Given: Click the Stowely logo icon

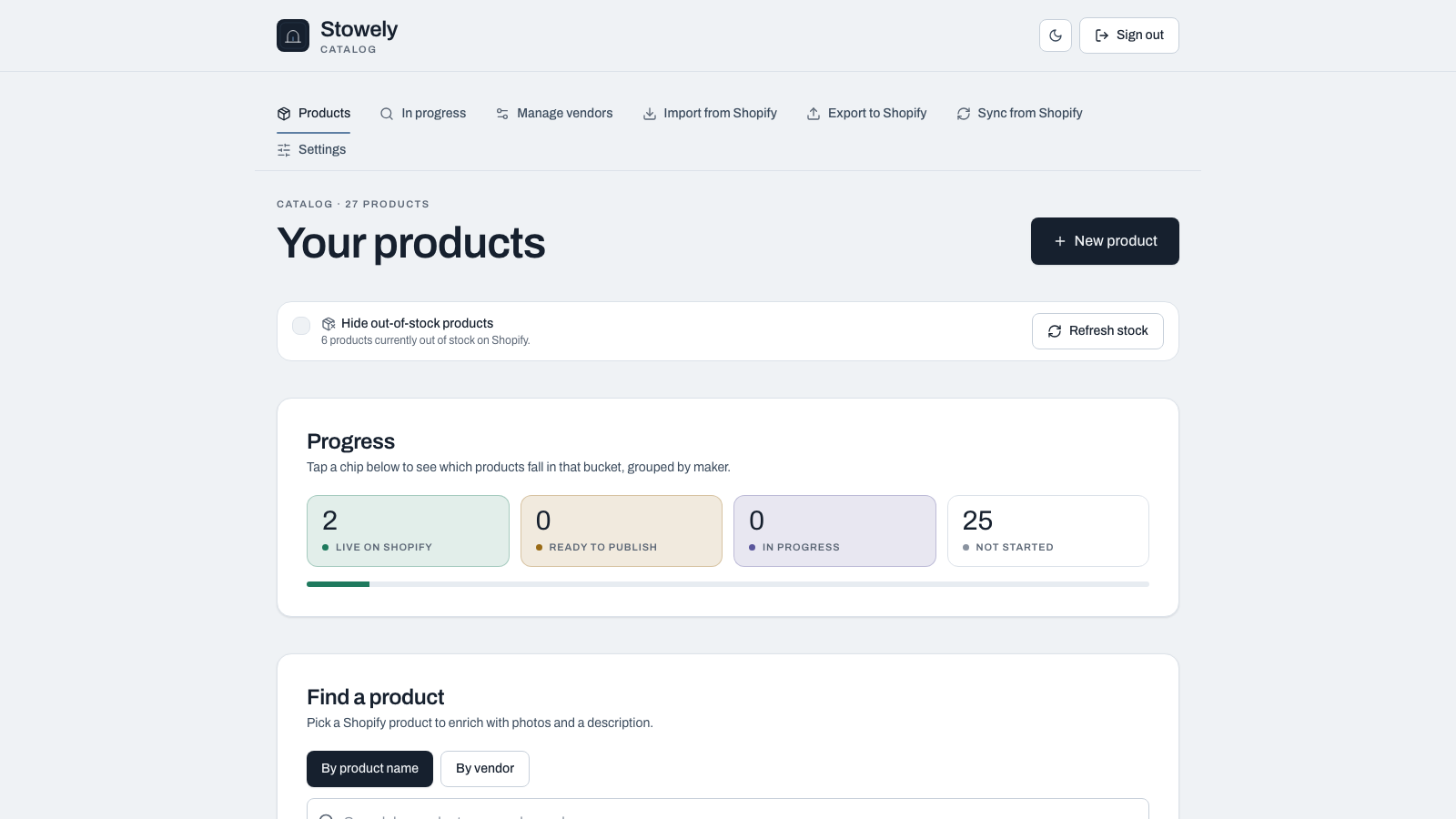Looking at the screenshot, I should pos(293,35).
